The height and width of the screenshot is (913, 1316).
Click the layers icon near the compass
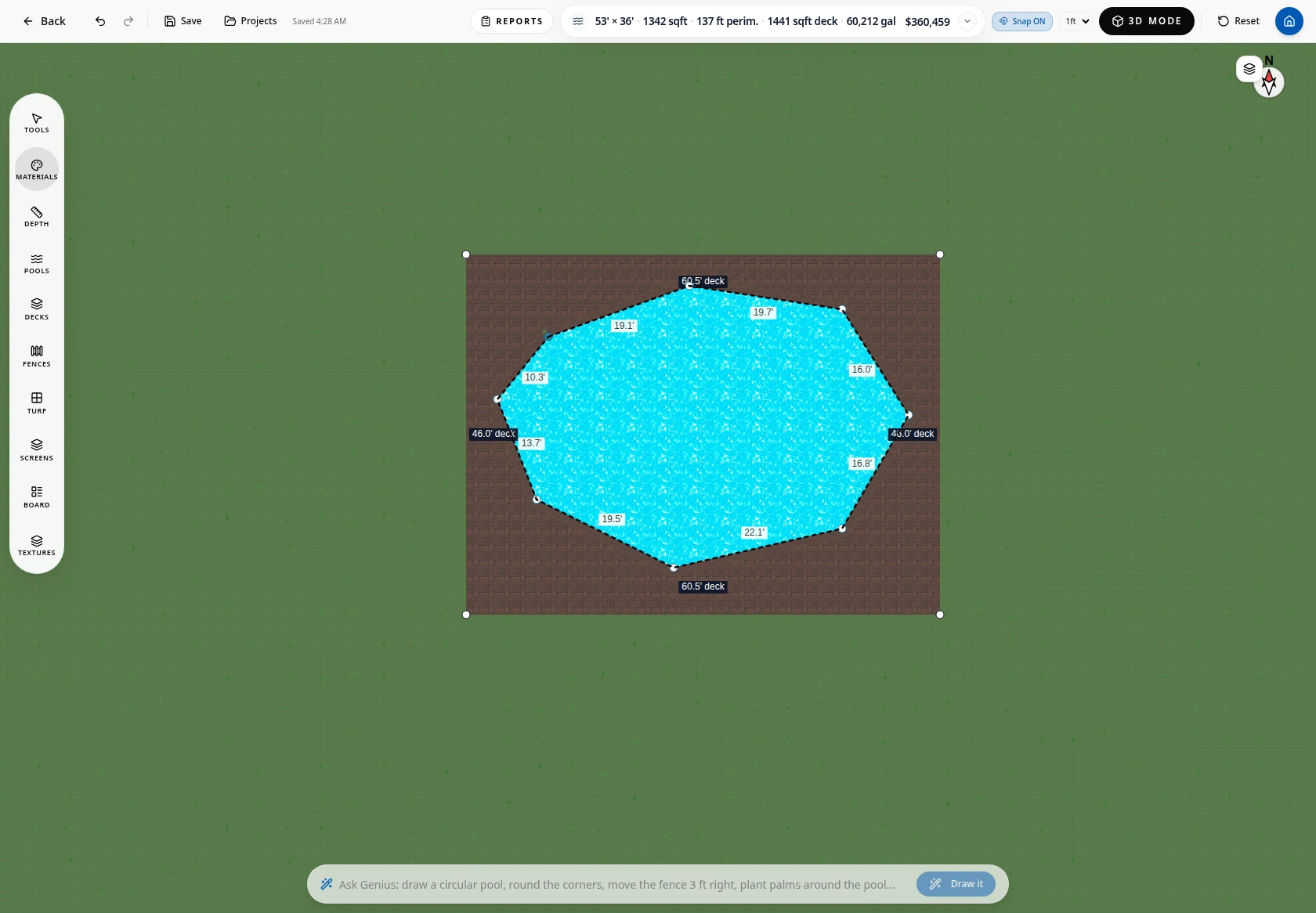[1249, 69]
